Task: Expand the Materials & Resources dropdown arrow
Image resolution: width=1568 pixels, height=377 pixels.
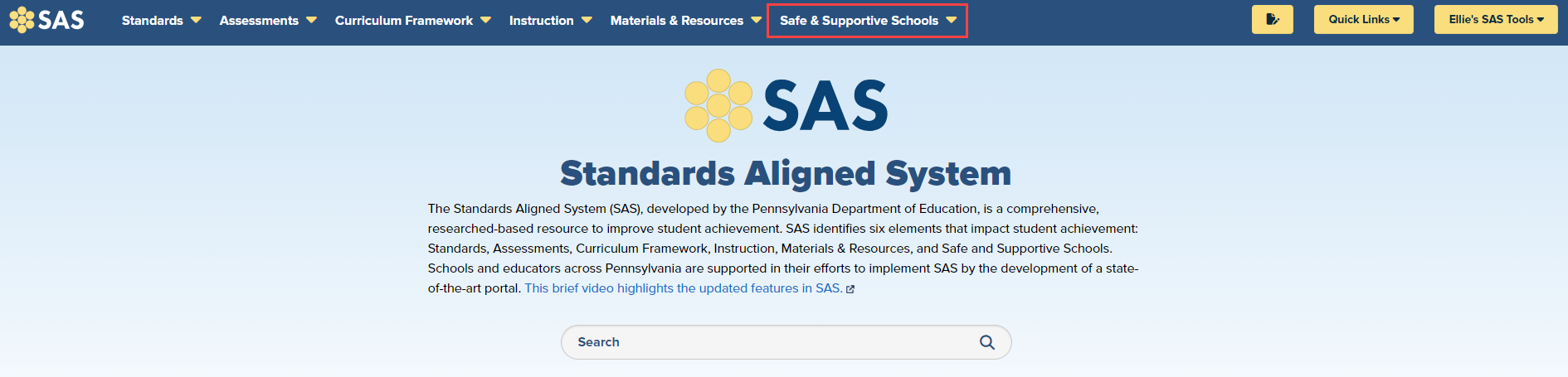Action: pyautogui.click(x=756, y=20)
